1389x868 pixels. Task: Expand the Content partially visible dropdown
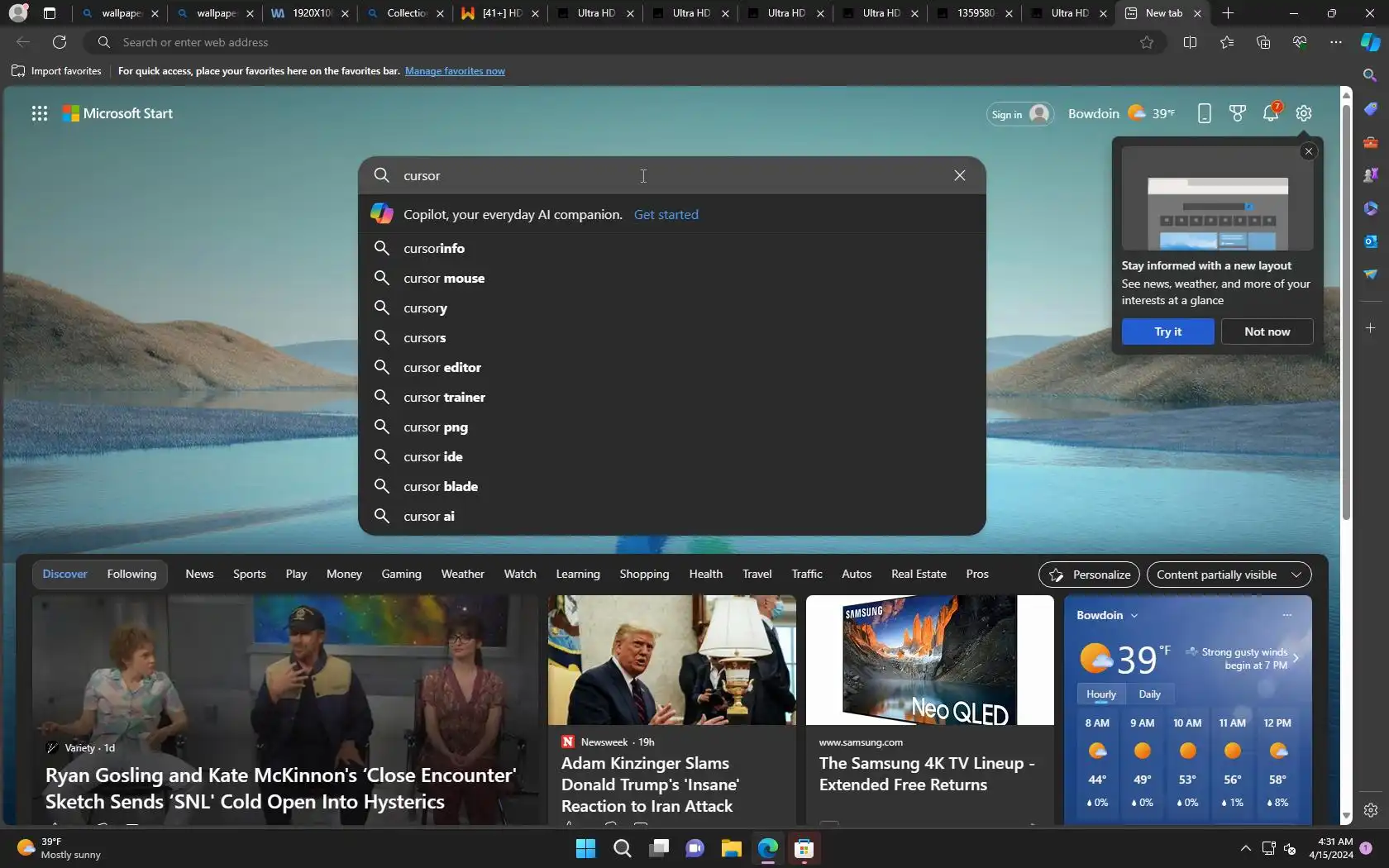coord(1229,575)
